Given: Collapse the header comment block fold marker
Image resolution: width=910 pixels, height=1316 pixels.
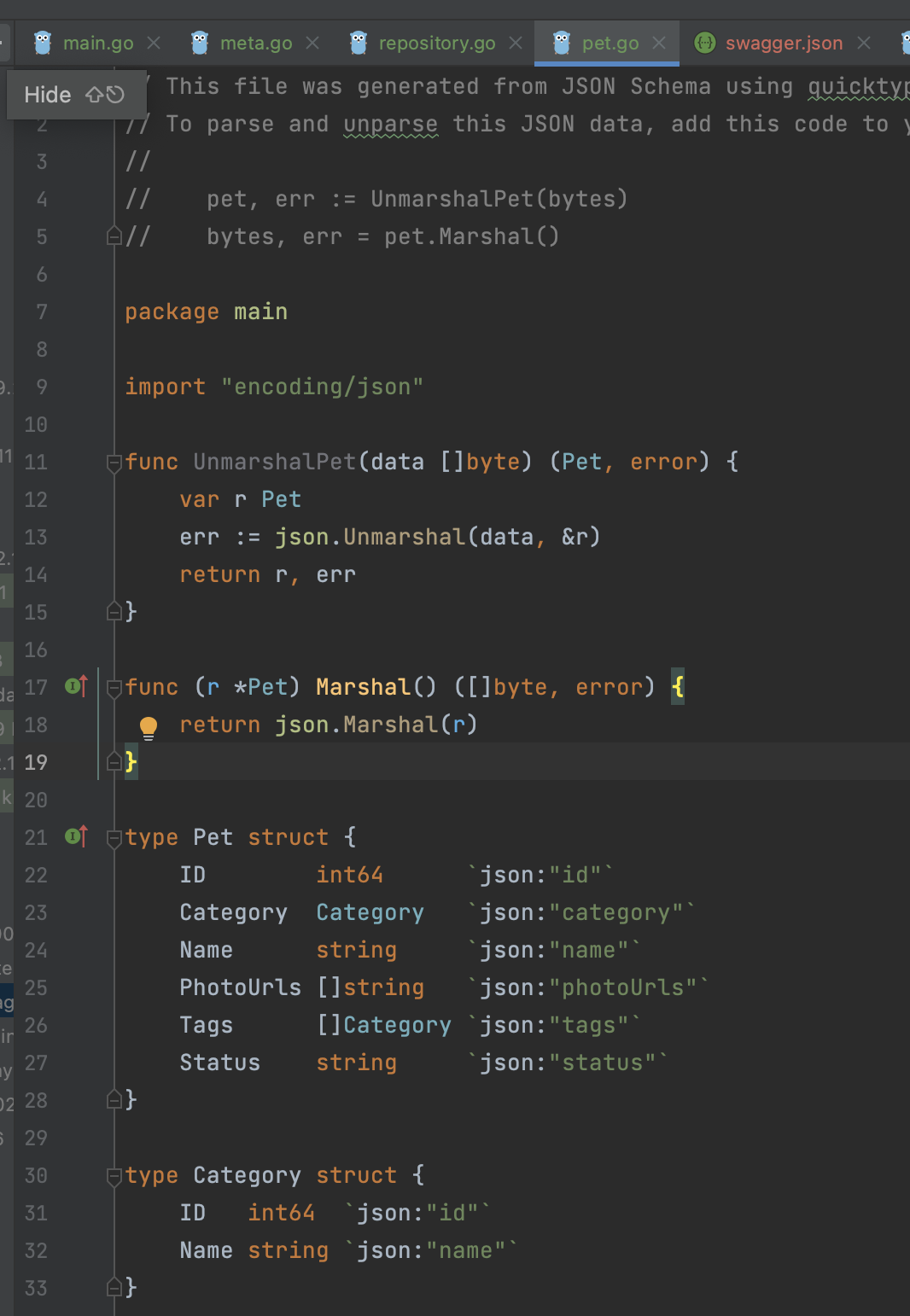Looking at the screenshot, I should [114, 236].
